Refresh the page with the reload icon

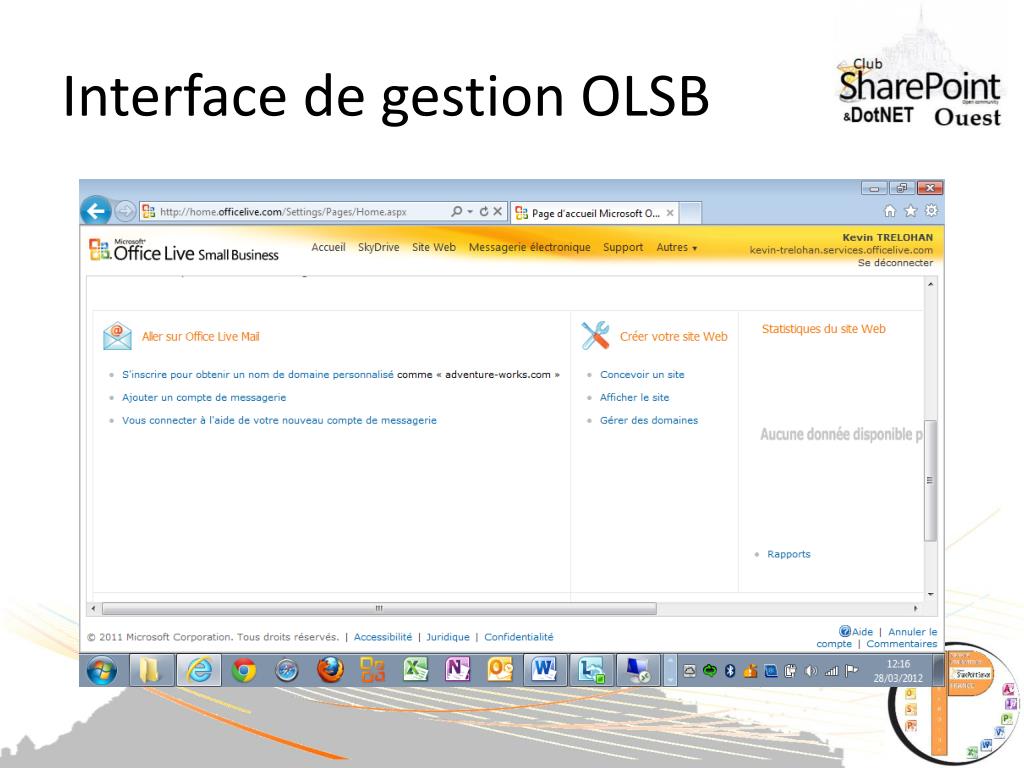pyautogui.click(x=484, y=211)
